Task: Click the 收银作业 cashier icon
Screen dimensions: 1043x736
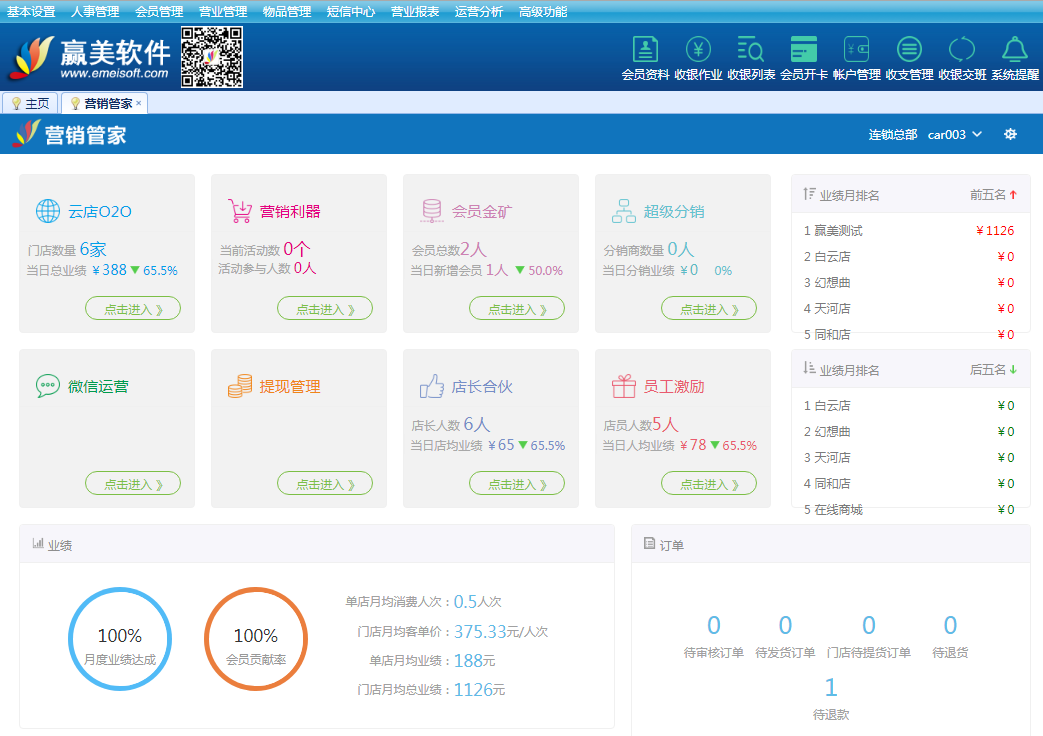Action: [x=698, y=50]
